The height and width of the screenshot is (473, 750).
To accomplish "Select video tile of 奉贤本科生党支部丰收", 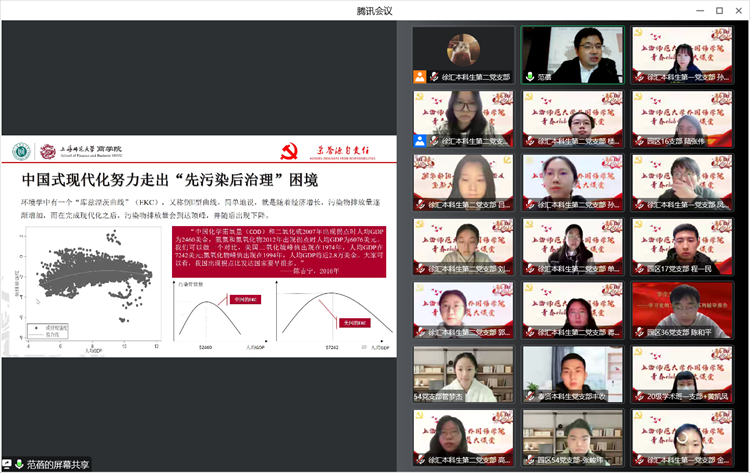I will coord(573,374).
